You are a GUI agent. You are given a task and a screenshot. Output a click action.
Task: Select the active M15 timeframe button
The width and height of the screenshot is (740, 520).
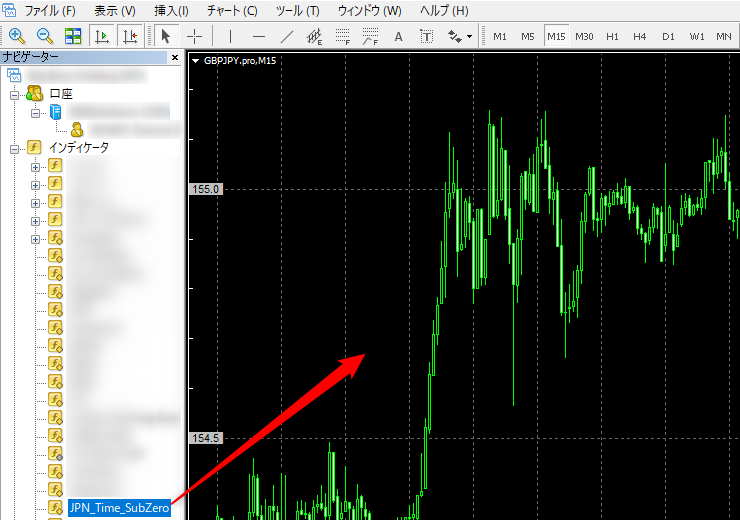pos(556,36)
